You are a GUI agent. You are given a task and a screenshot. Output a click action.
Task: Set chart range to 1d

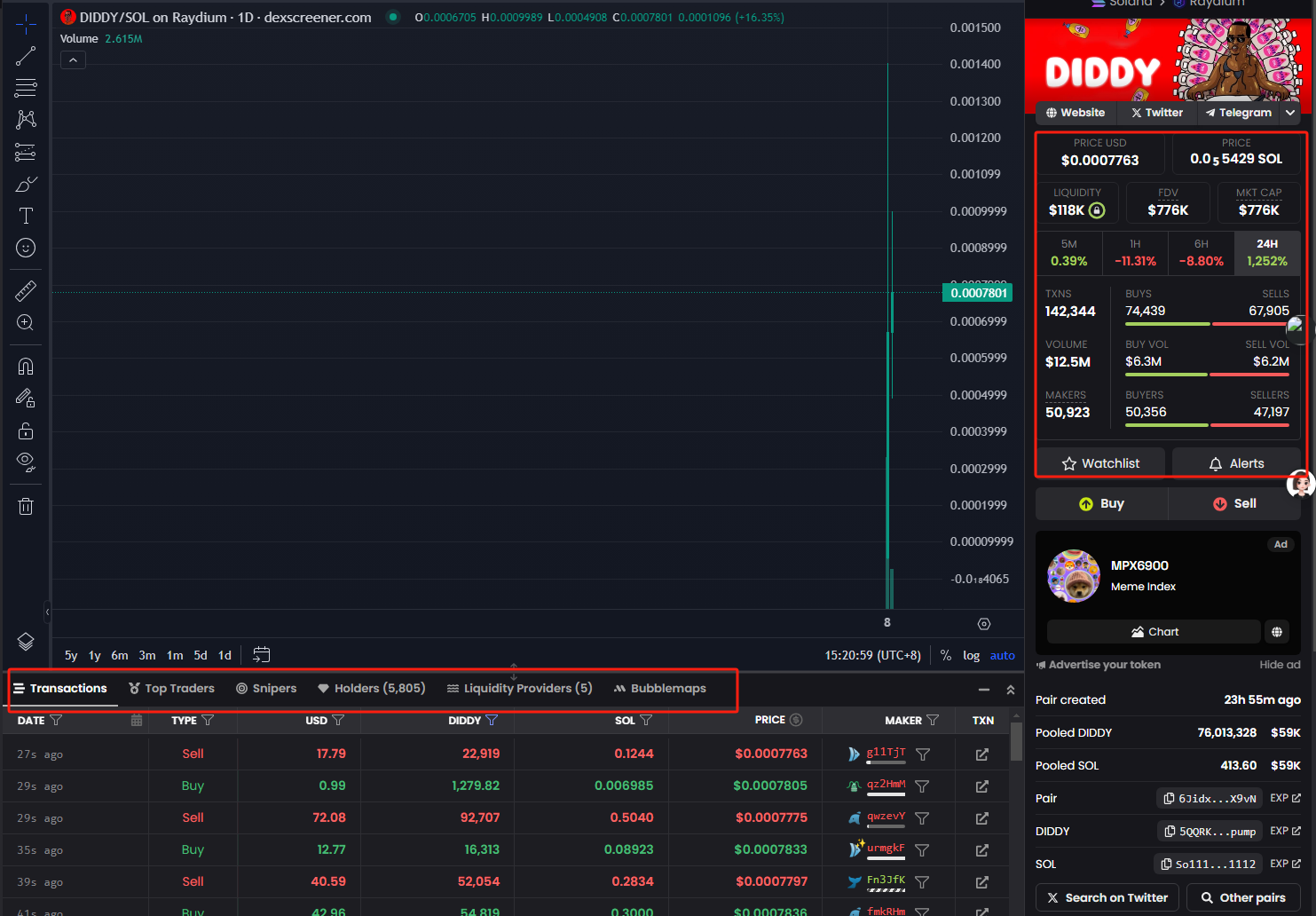(225, 655)
